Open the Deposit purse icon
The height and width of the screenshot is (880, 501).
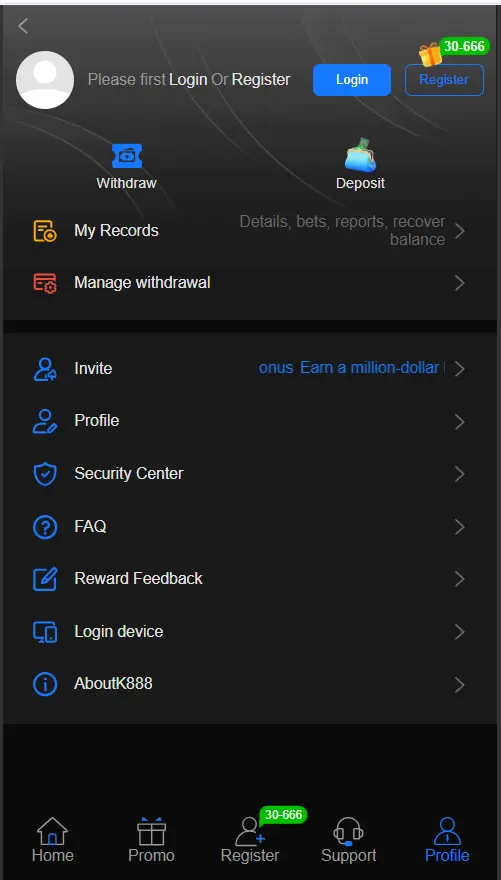click(360, 155)
